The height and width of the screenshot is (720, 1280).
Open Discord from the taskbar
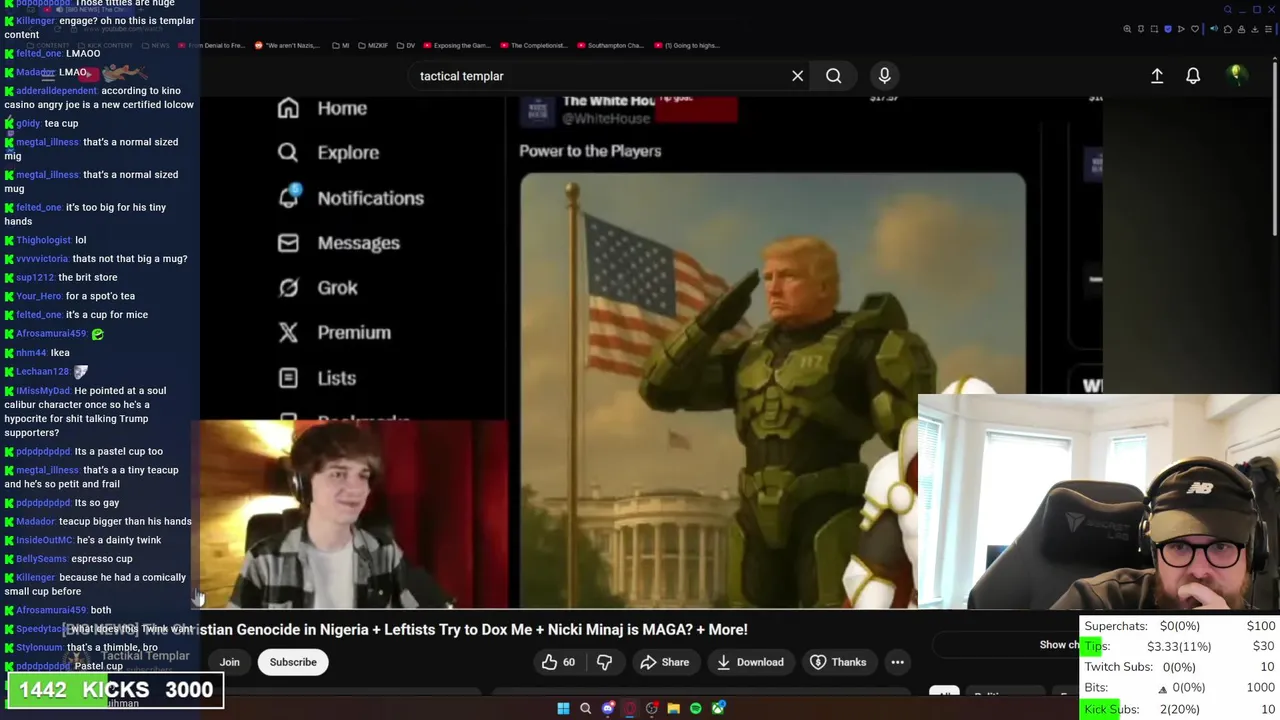[x=608, y=708]
